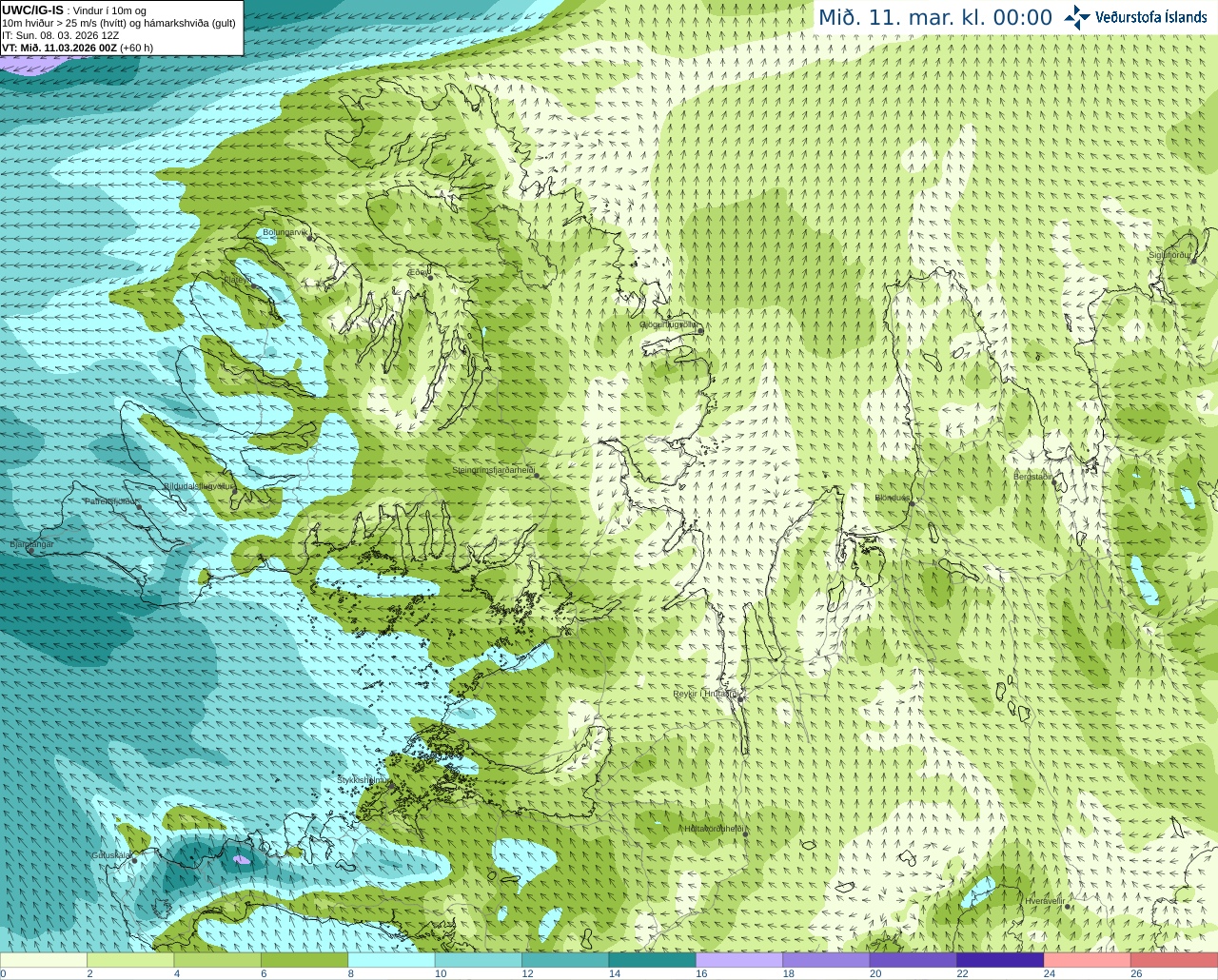This screenshot has width=1218, height=980.
Task: Click the Hveravellir station label
Action: click(1044, 900)
